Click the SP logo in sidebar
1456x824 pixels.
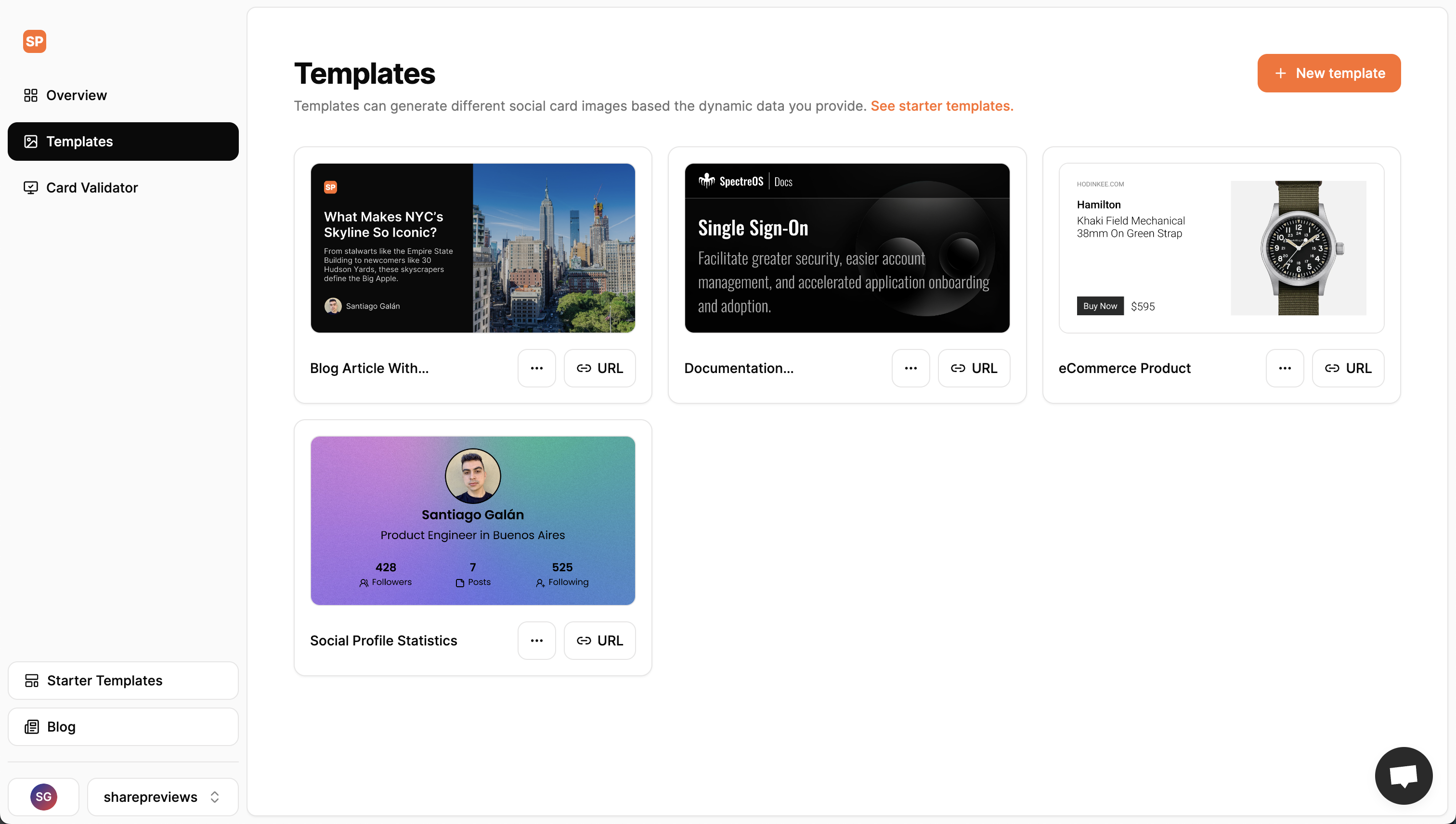35,41
